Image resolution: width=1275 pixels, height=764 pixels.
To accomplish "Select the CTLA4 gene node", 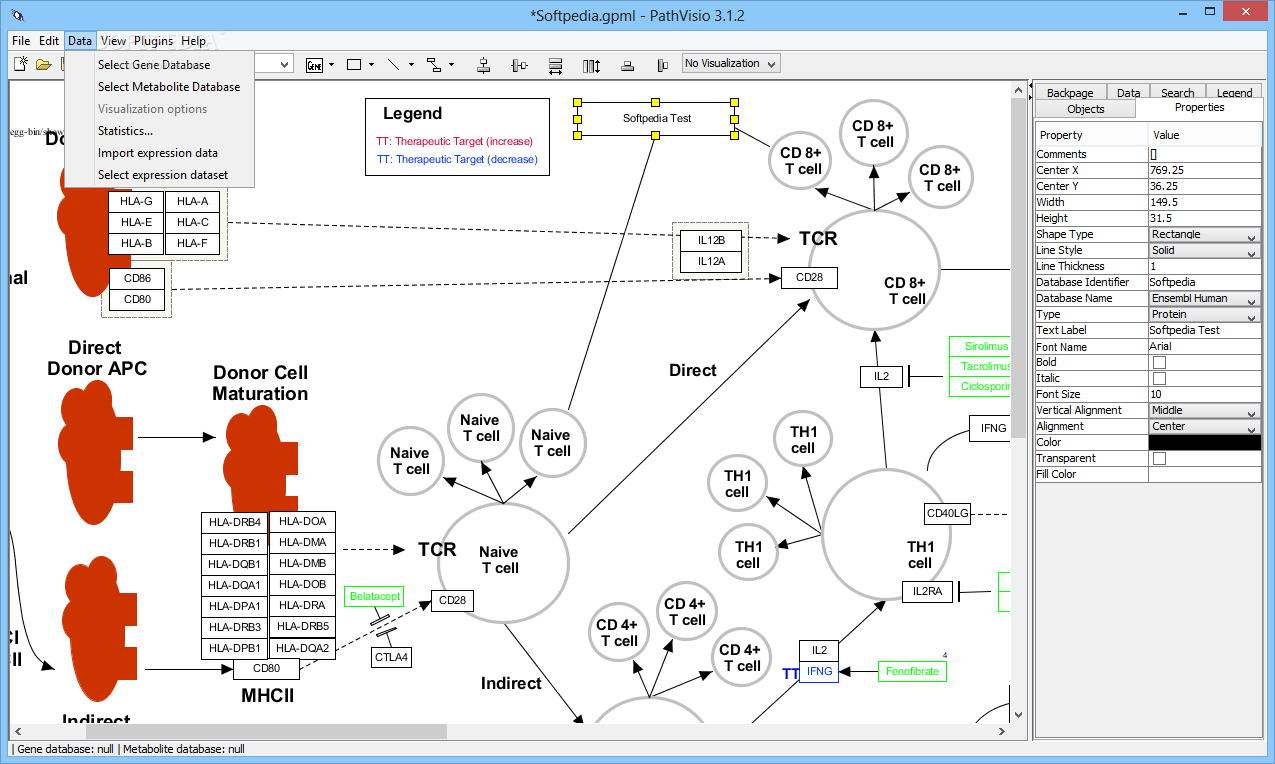I will pos(391,657).
